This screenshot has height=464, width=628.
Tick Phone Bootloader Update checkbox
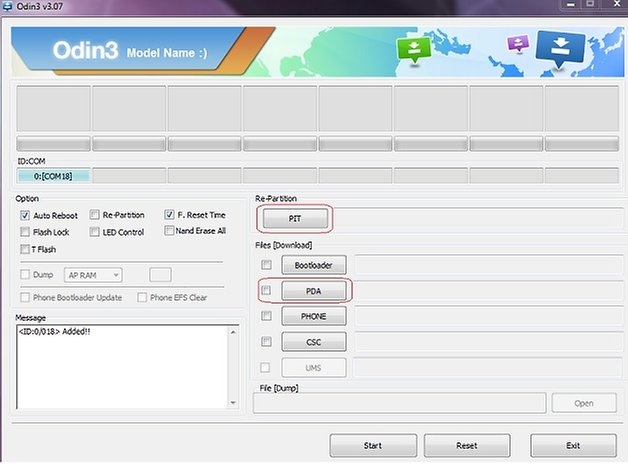(25, 297)
